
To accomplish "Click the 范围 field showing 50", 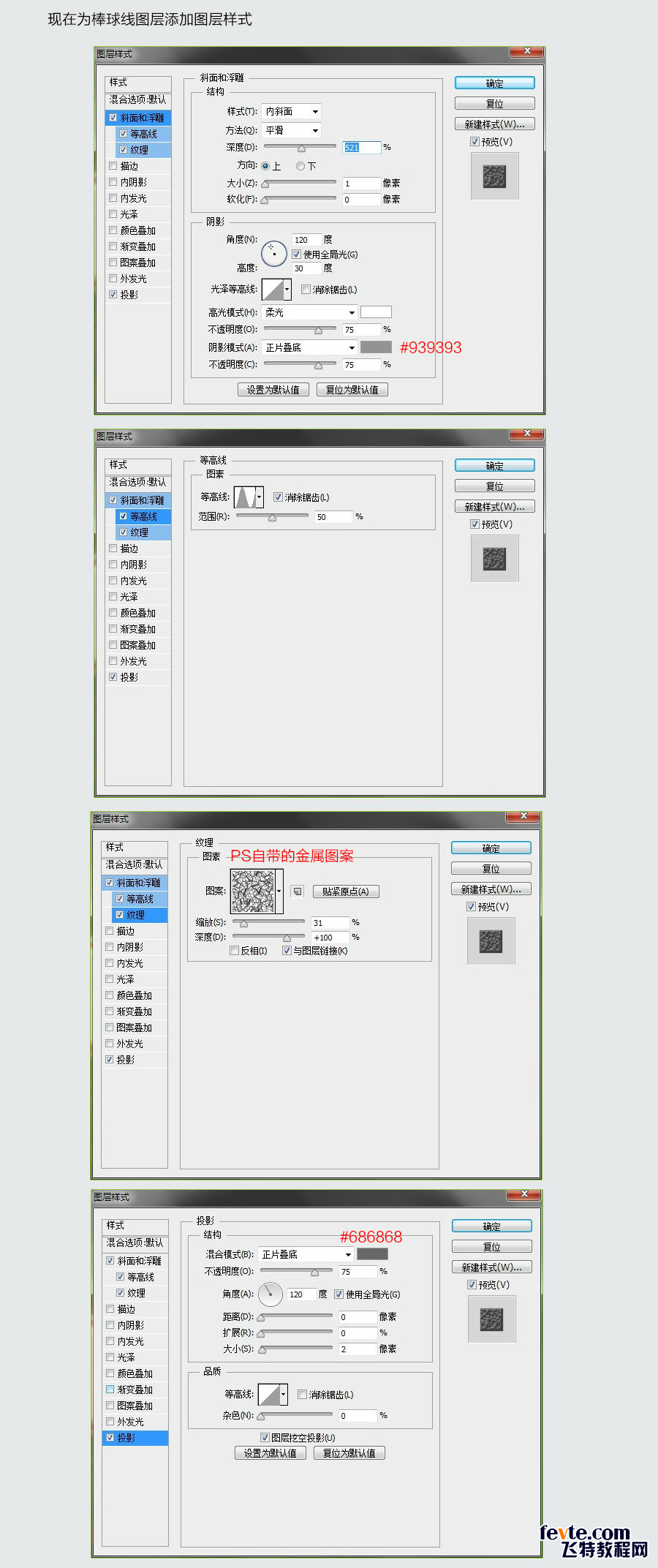I will pyautogui.click(x=333, y=517).
